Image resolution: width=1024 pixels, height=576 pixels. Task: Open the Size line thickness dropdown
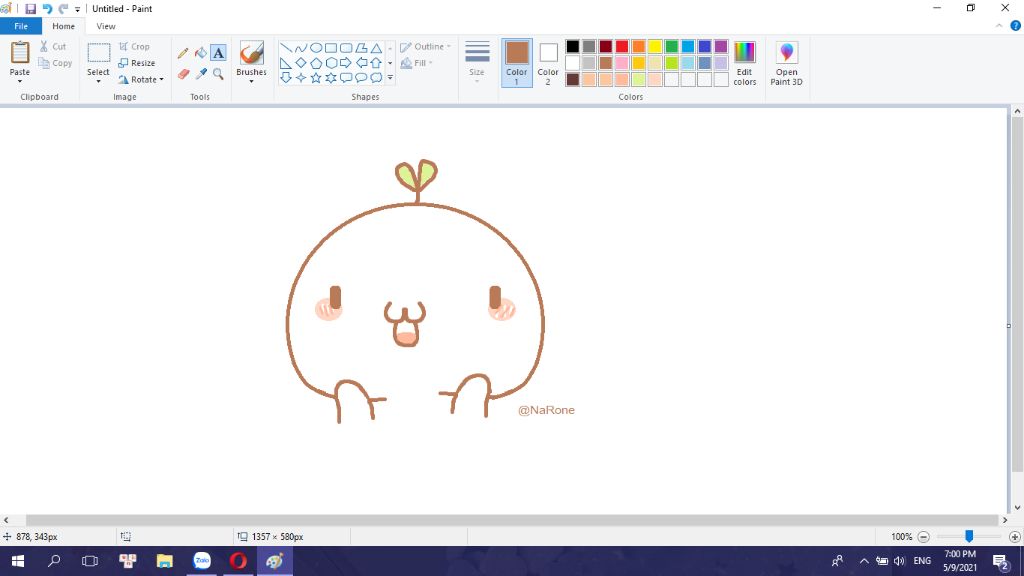click(x=477, y=61)
